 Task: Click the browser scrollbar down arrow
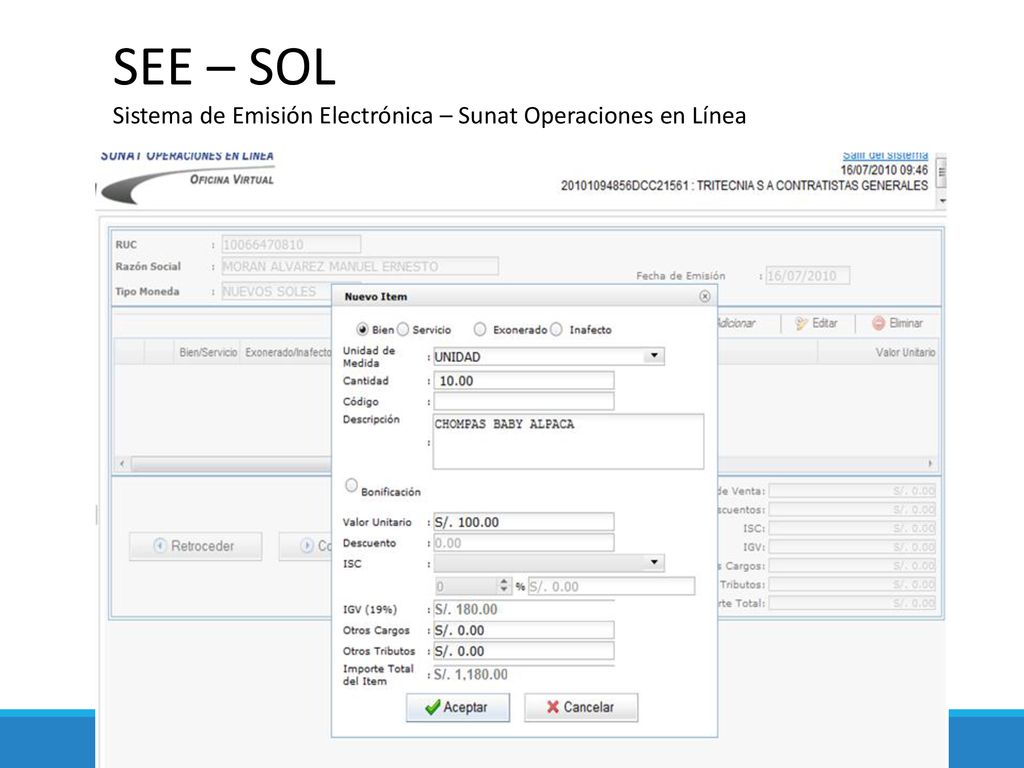pyautogui.click(x=942, y=201)
